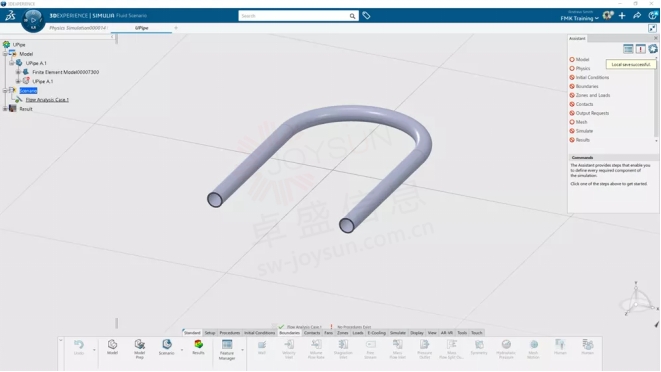Select the Scenario tool icon
661x372 pixels.
(x=167, y=347)
